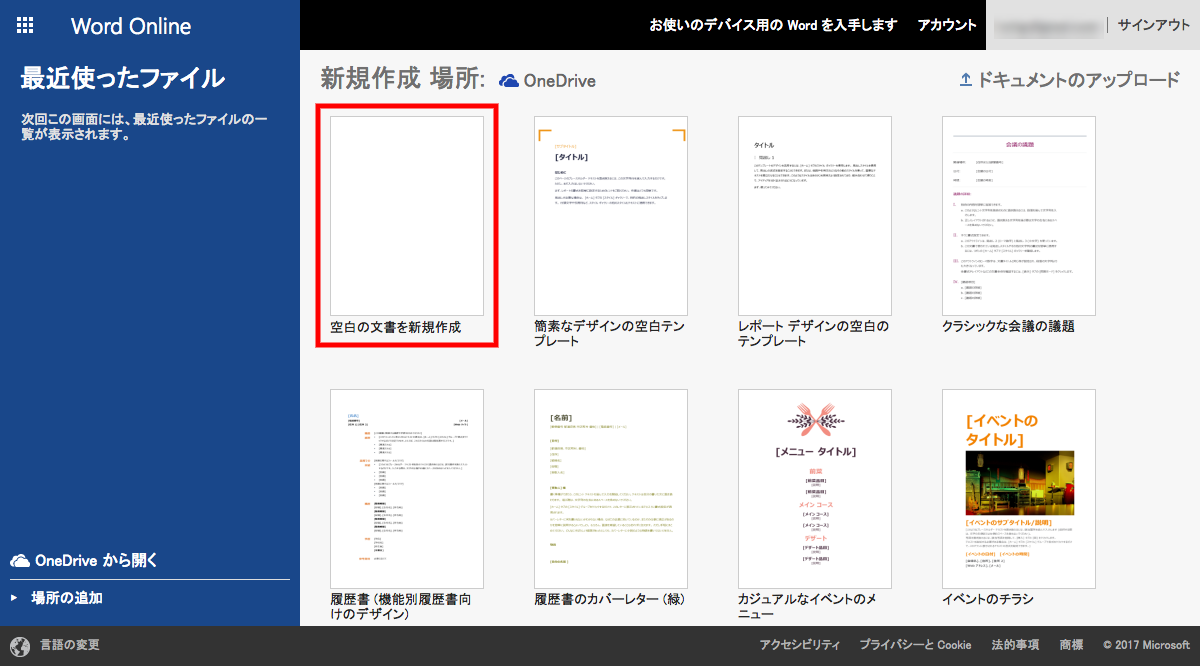Click the 履歴書のカバーレター (緑) label
The height and width of the screenshot is (666, 1200).
(x=610, y=600)
